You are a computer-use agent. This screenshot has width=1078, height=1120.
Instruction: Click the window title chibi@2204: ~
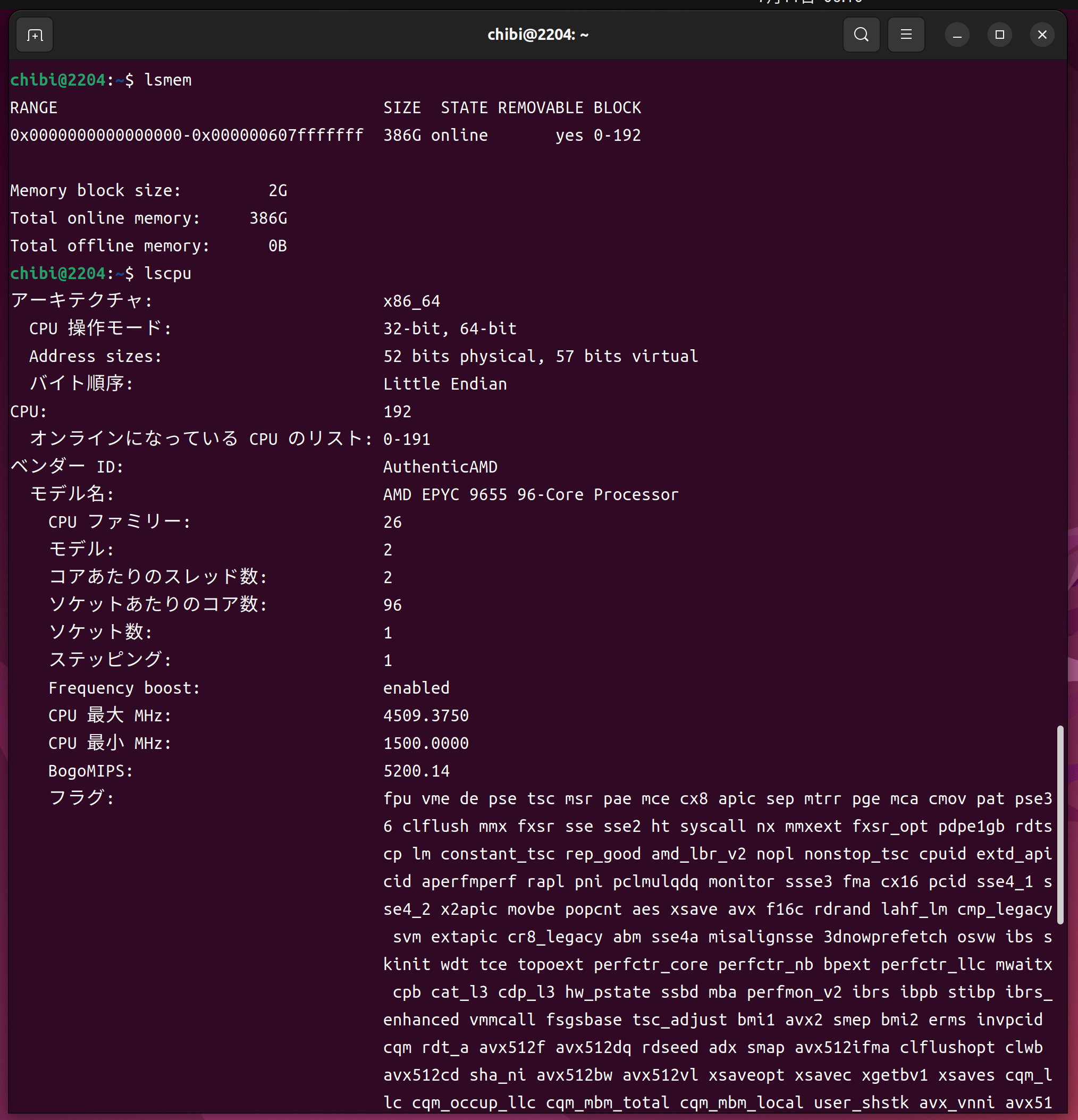pyautogui.click(x=537, y=36)
